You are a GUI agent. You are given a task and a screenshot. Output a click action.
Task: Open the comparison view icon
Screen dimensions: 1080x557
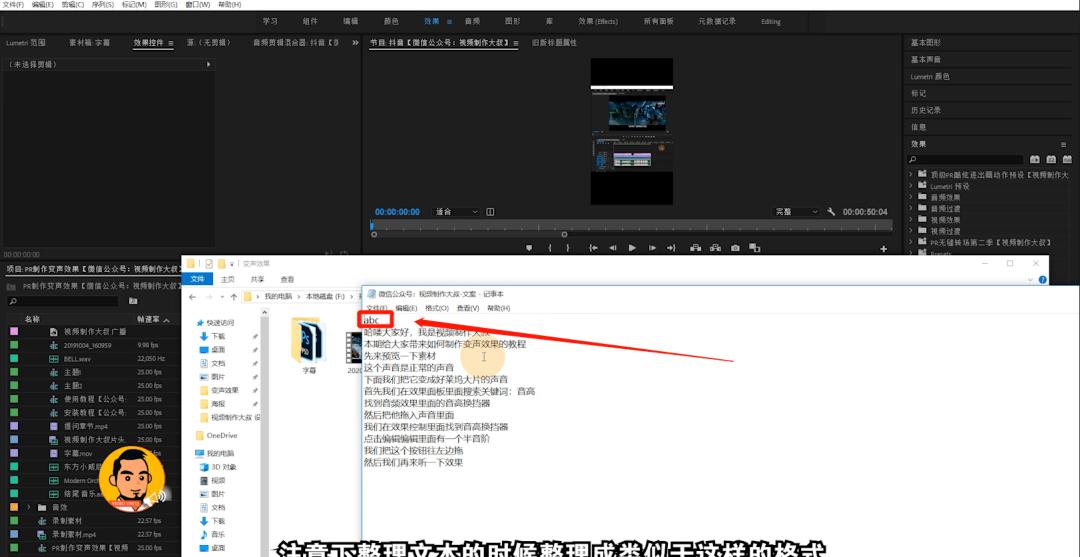coord(754,248)
